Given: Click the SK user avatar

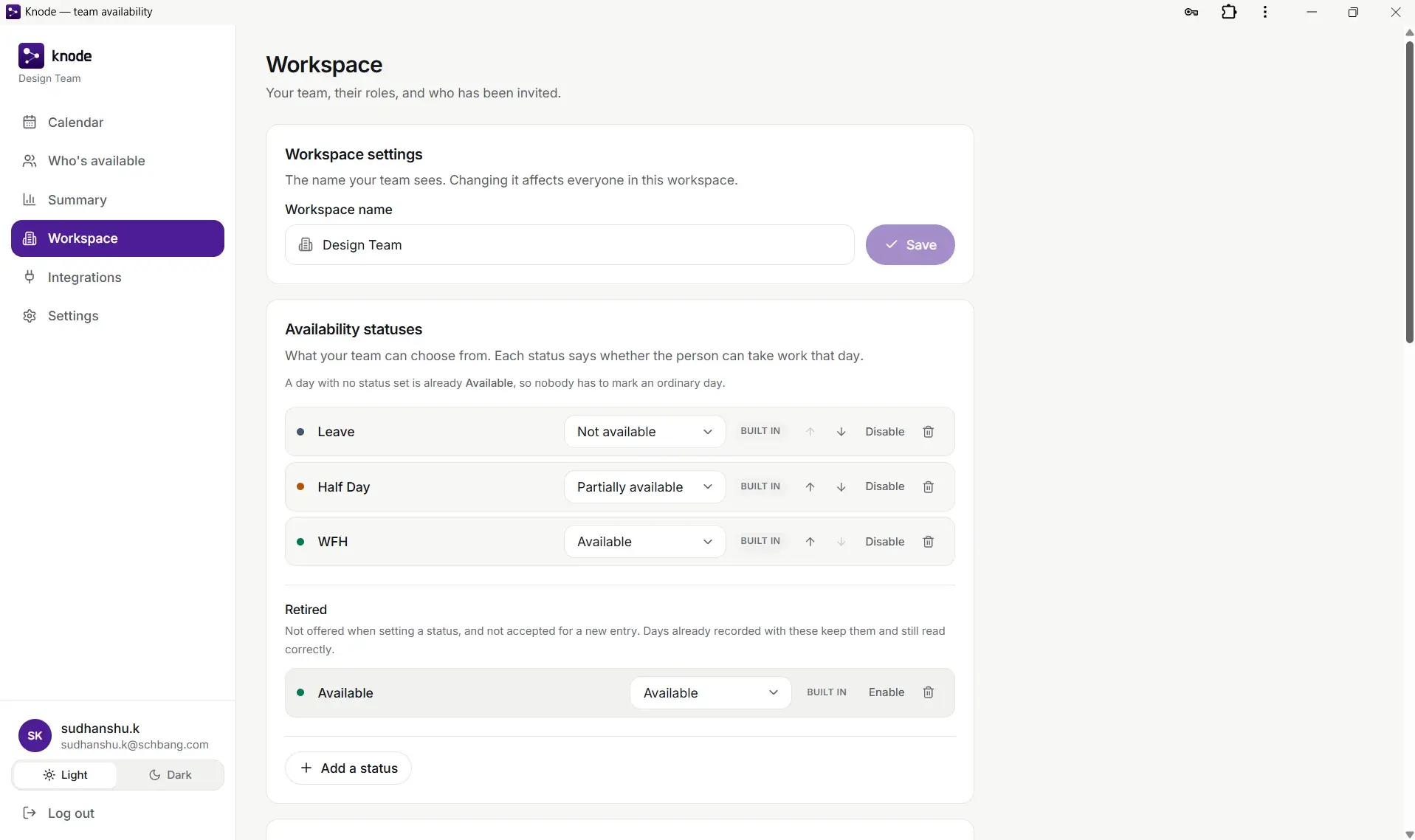Looking at the screenshot, I should coord(35,735).
